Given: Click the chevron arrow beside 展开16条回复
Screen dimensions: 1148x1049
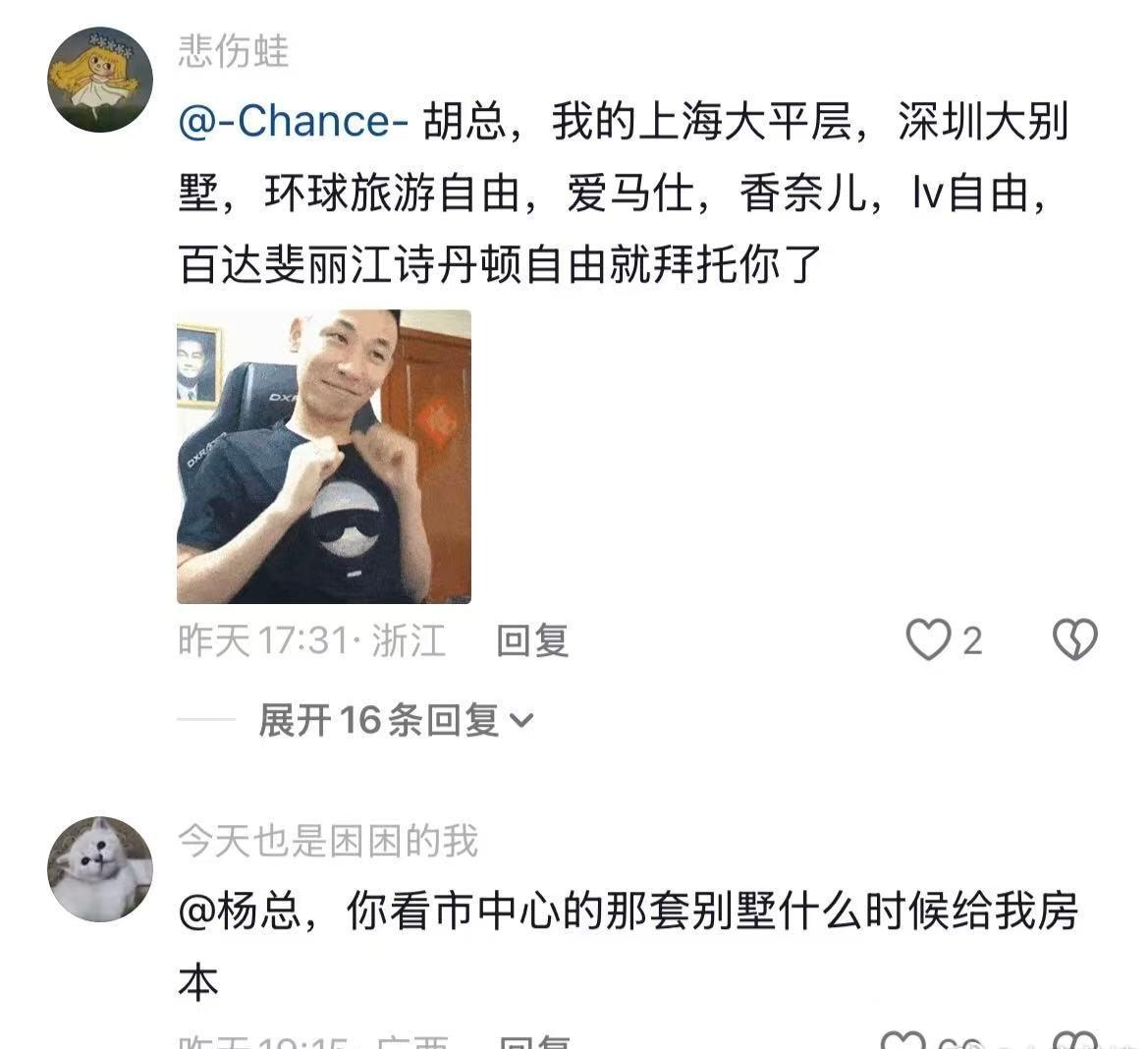Looking at the screenshot, I should 521,721.
